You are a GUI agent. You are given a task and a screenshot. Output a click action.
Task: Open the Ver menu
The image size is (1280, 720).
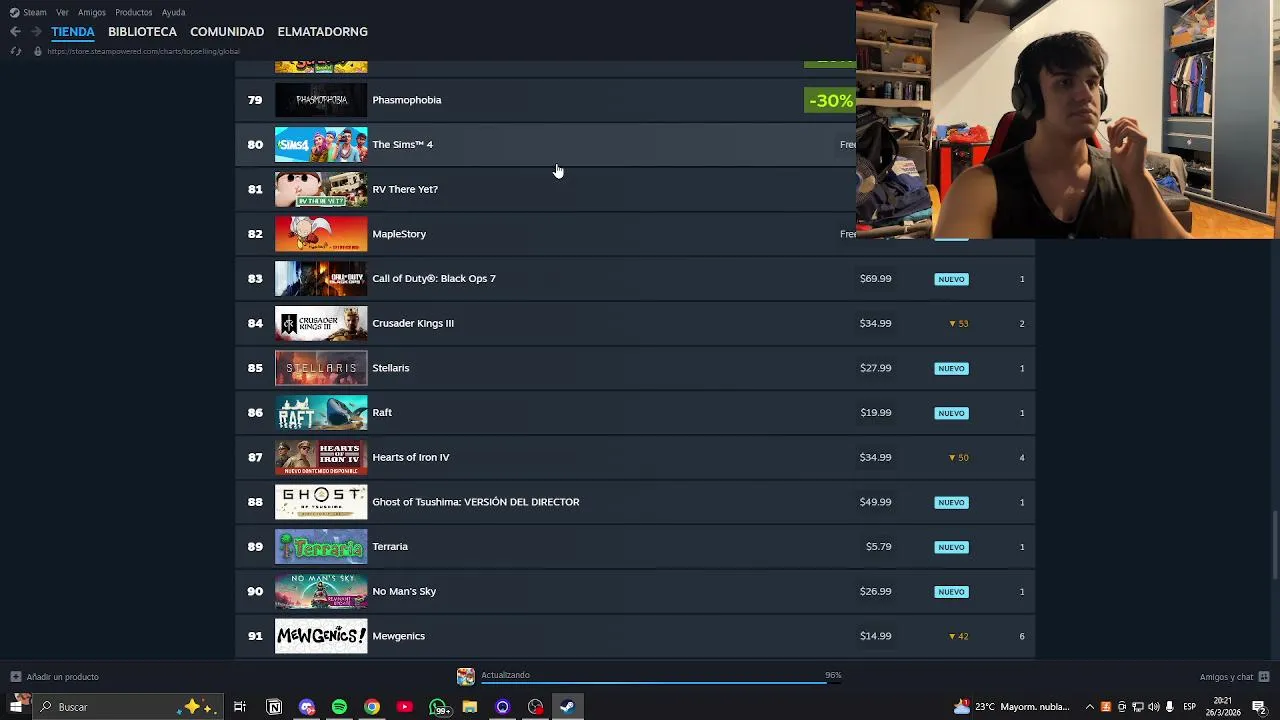[x=62, y=12]
